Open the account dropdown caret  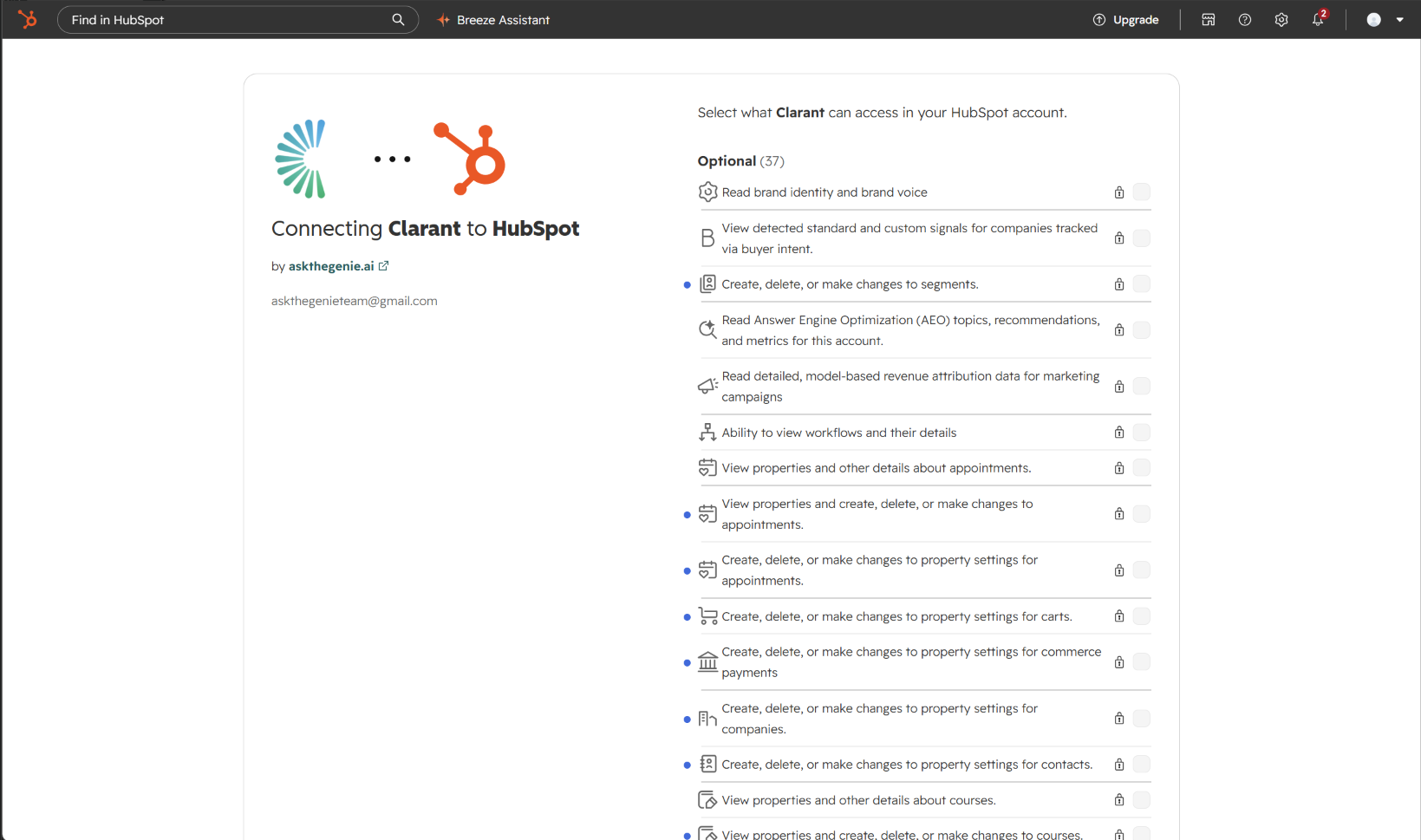(1399, 19)
